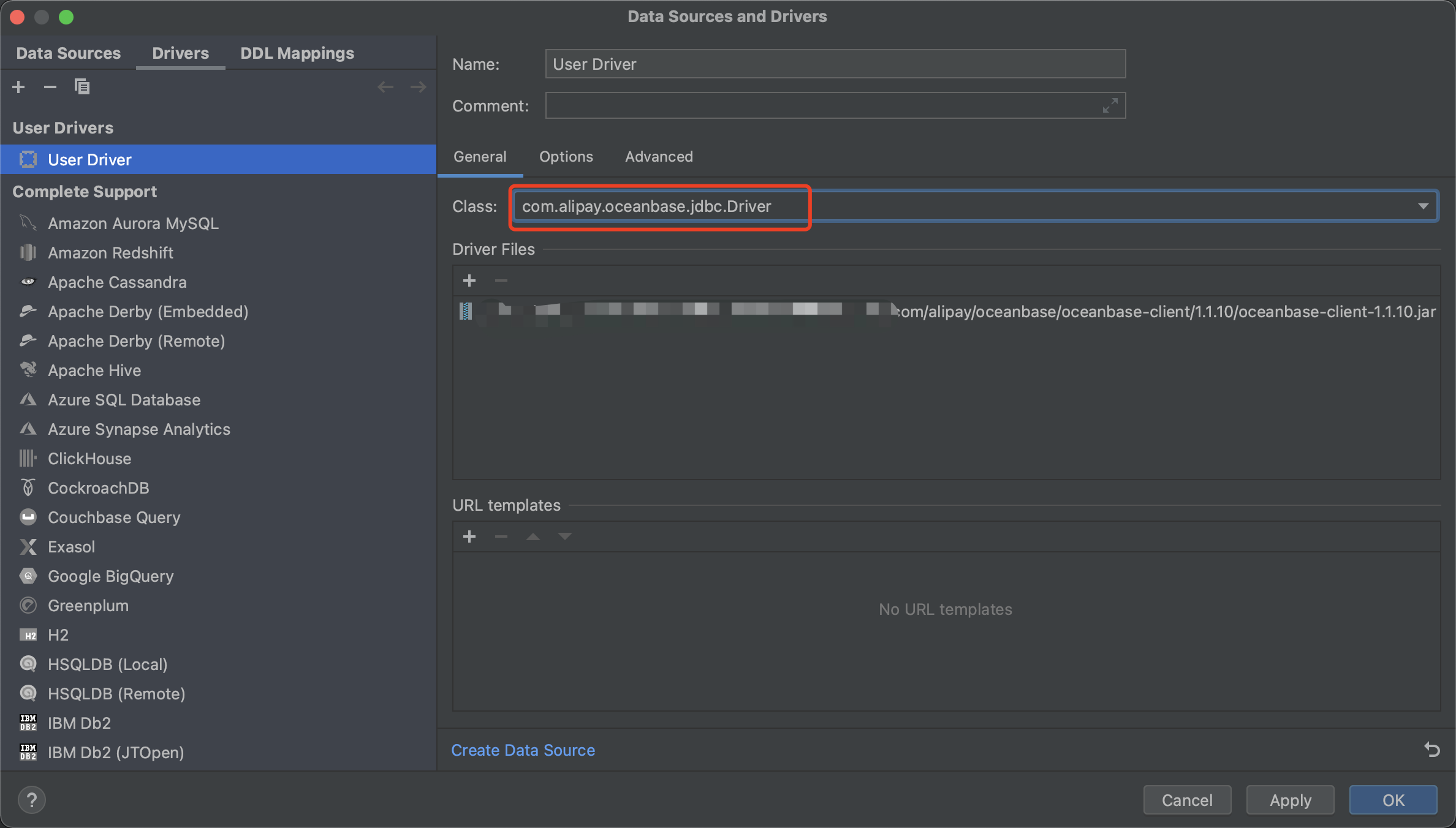Click the add driver plus icon

pyautogui.click(x=18, y=87)
